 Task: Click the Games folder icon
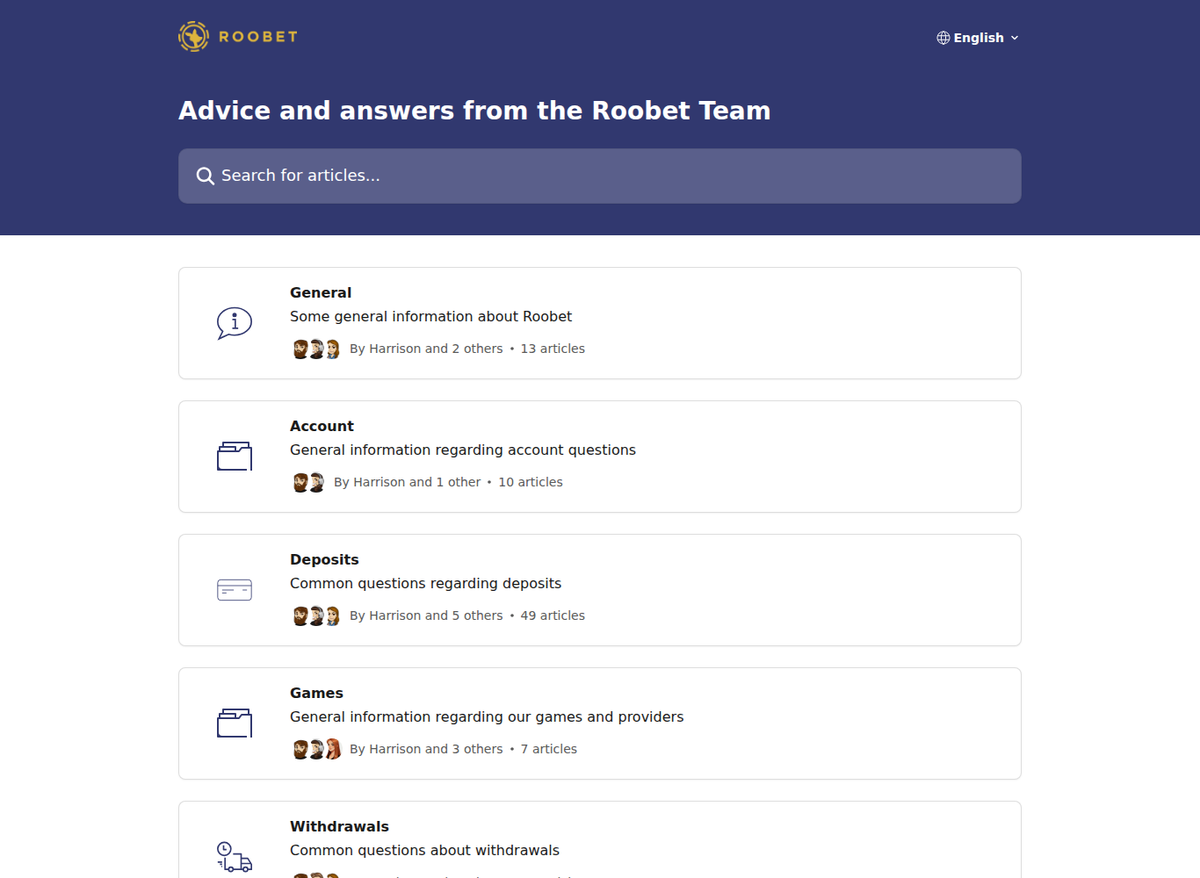coord(234,723)
